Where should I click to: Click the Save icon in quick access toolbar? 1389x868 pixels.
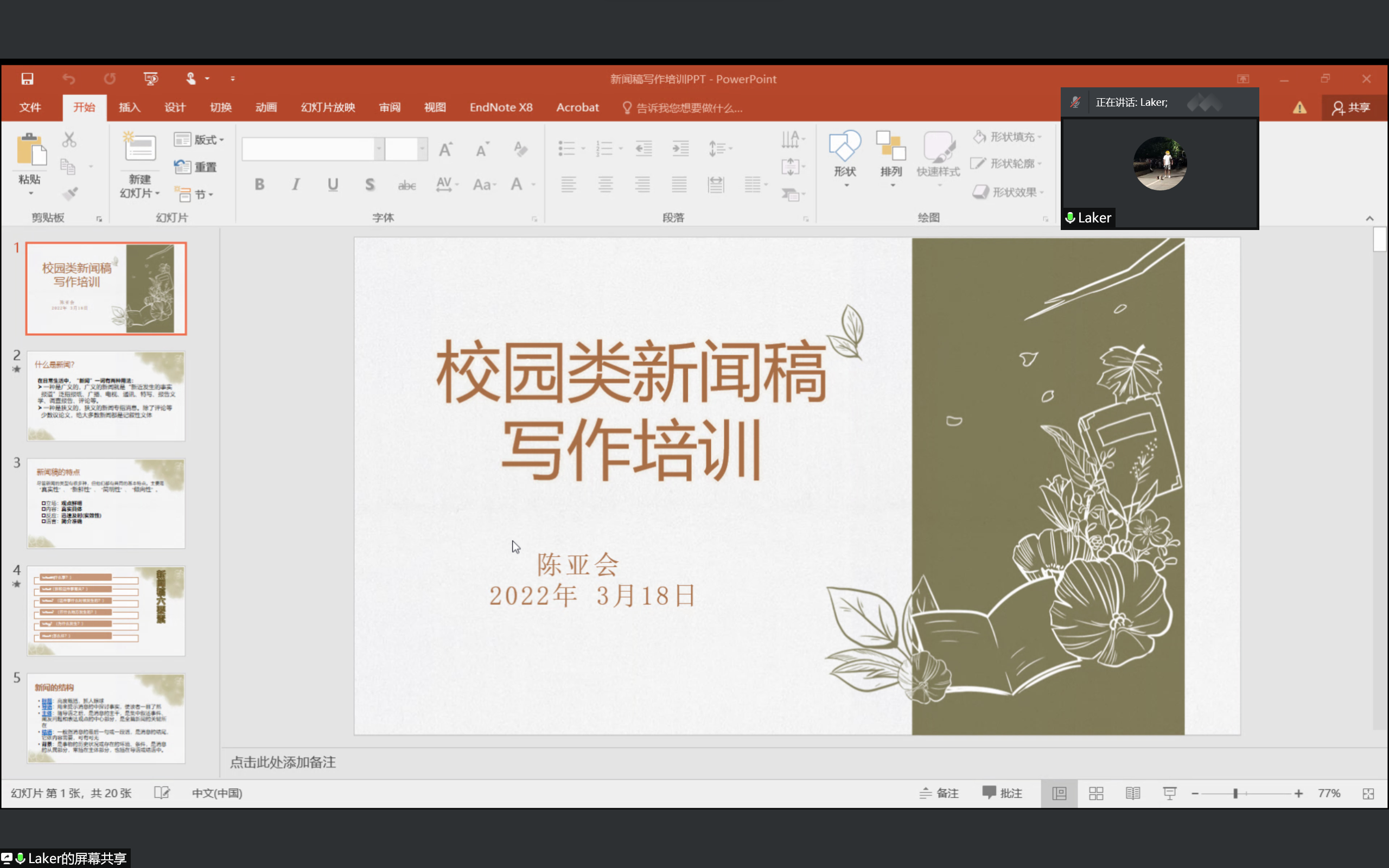coord(27,79)
